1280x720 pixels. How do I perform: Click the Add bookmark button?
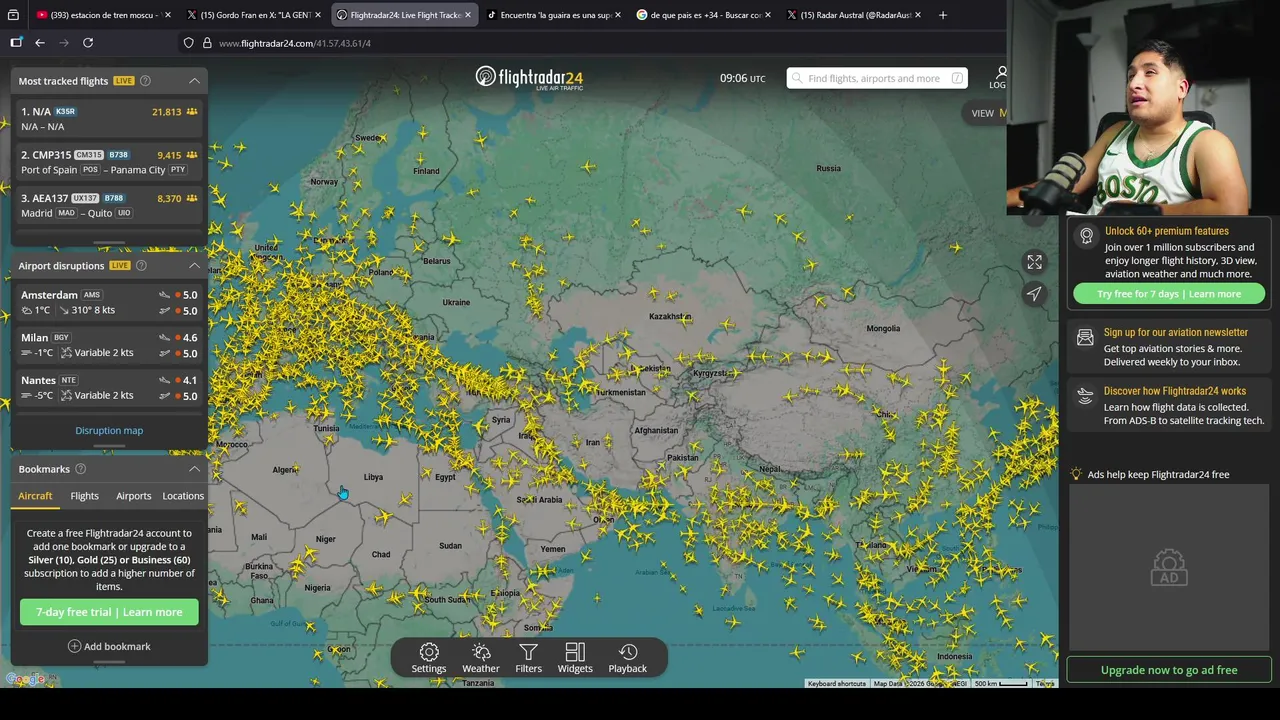109,646
